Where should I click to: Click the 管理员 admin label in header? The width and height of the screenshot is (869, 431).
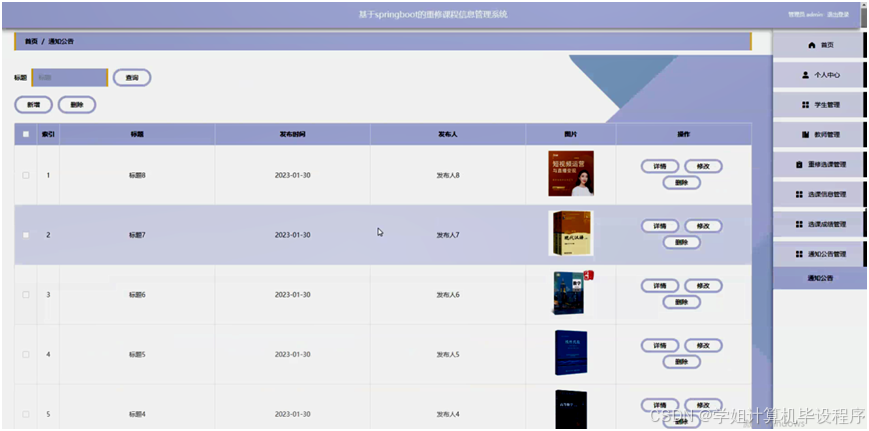(x=806, y=15)
